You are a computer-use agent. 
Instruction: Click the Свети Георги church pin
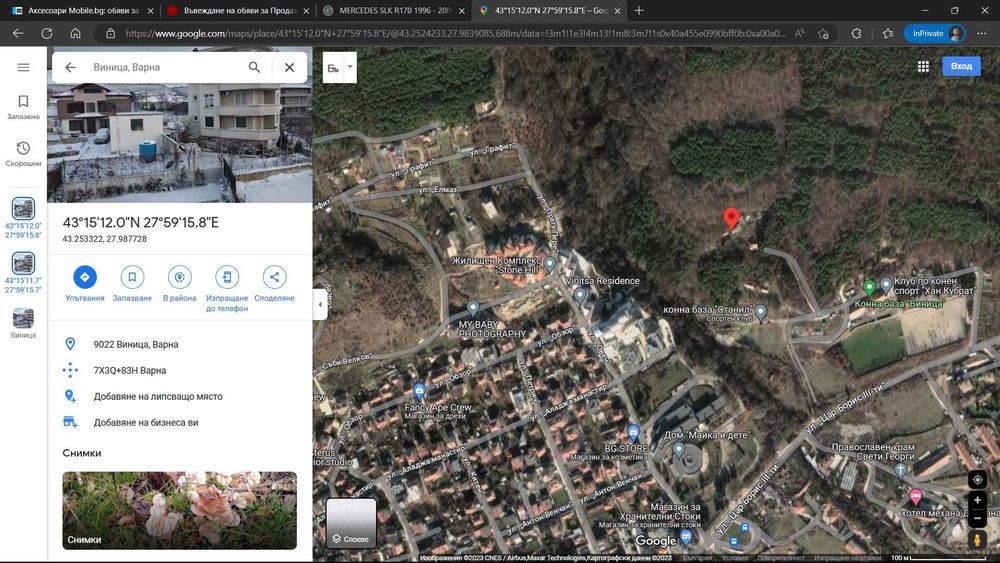(x=900, y=470)
